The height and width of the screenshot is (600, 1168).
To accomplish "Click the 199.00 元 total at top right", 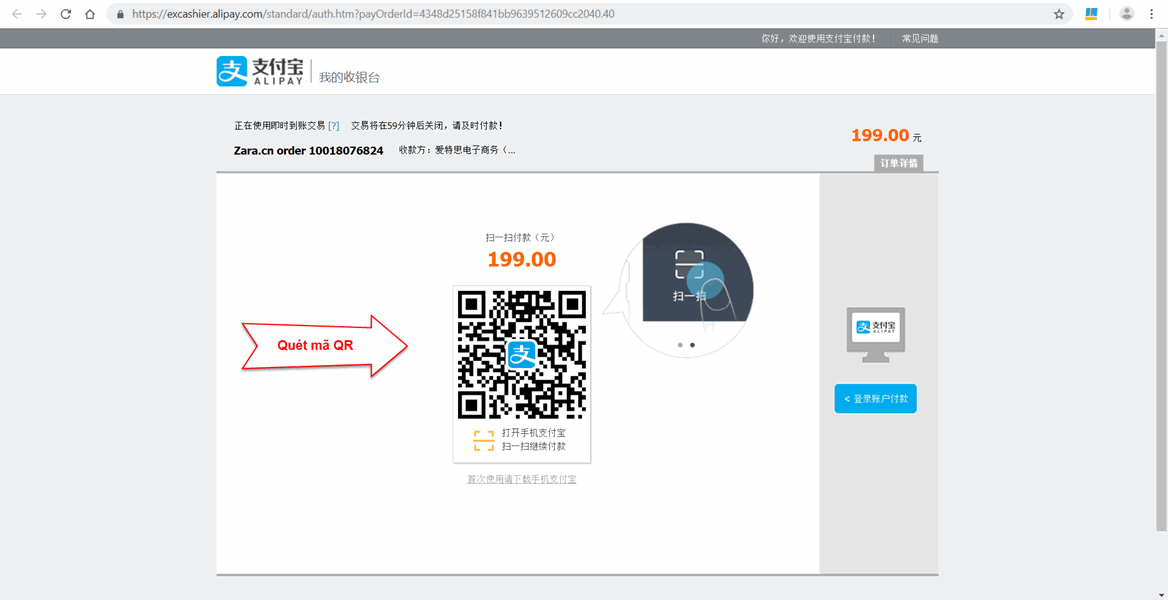I will (x=886, y=136).
